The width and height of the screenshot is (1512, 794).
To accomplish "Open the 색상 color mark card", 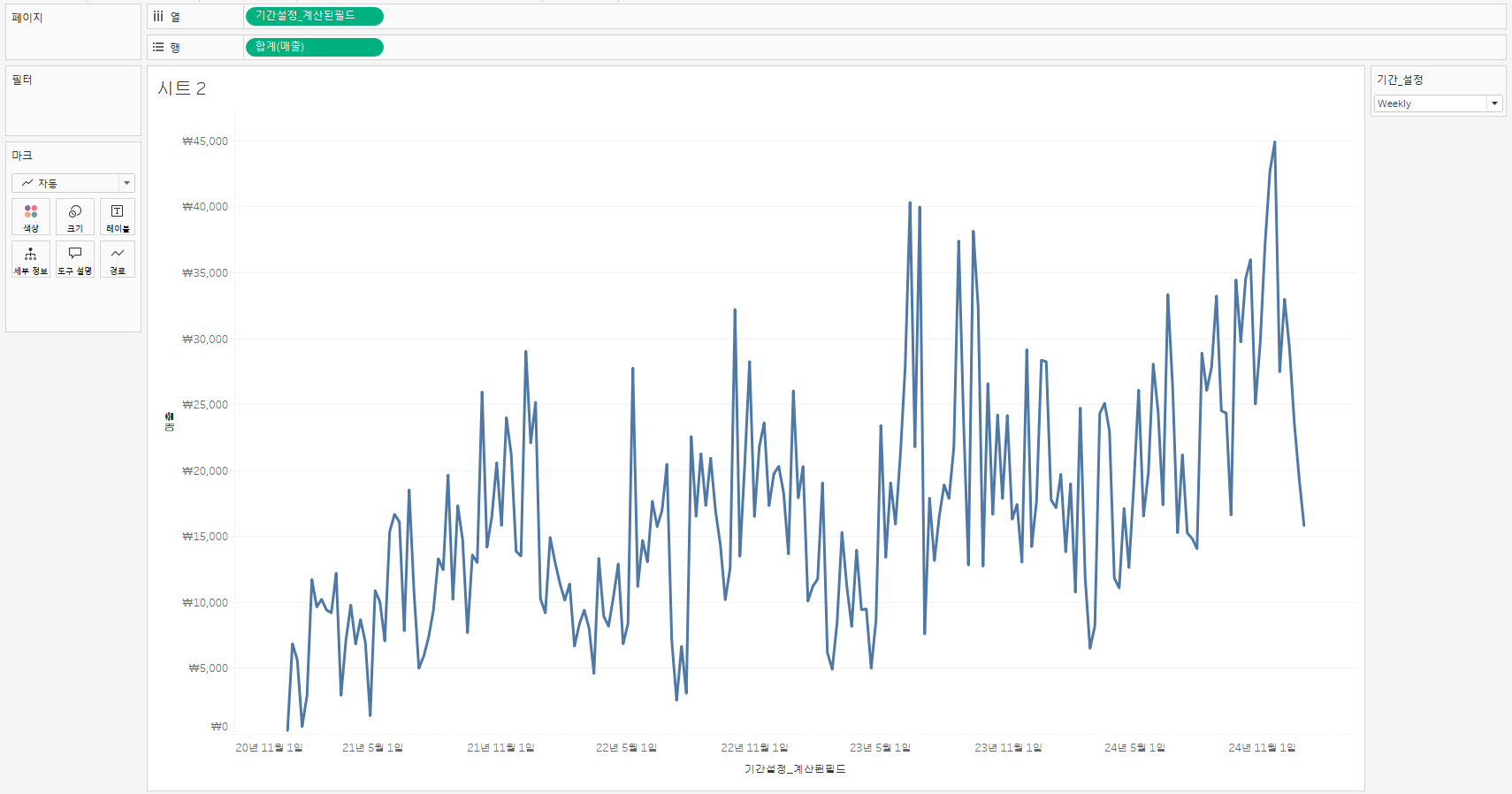I will (x=31, y=217).
